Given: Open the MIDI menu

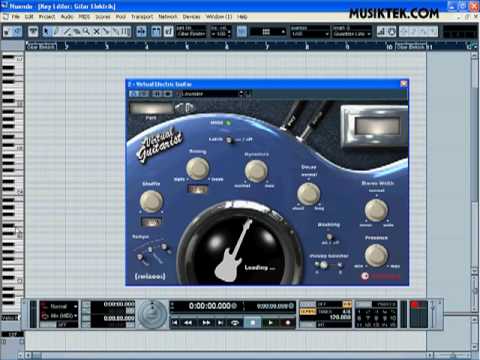Looking at the screenshot, I should tap(84, 17).
